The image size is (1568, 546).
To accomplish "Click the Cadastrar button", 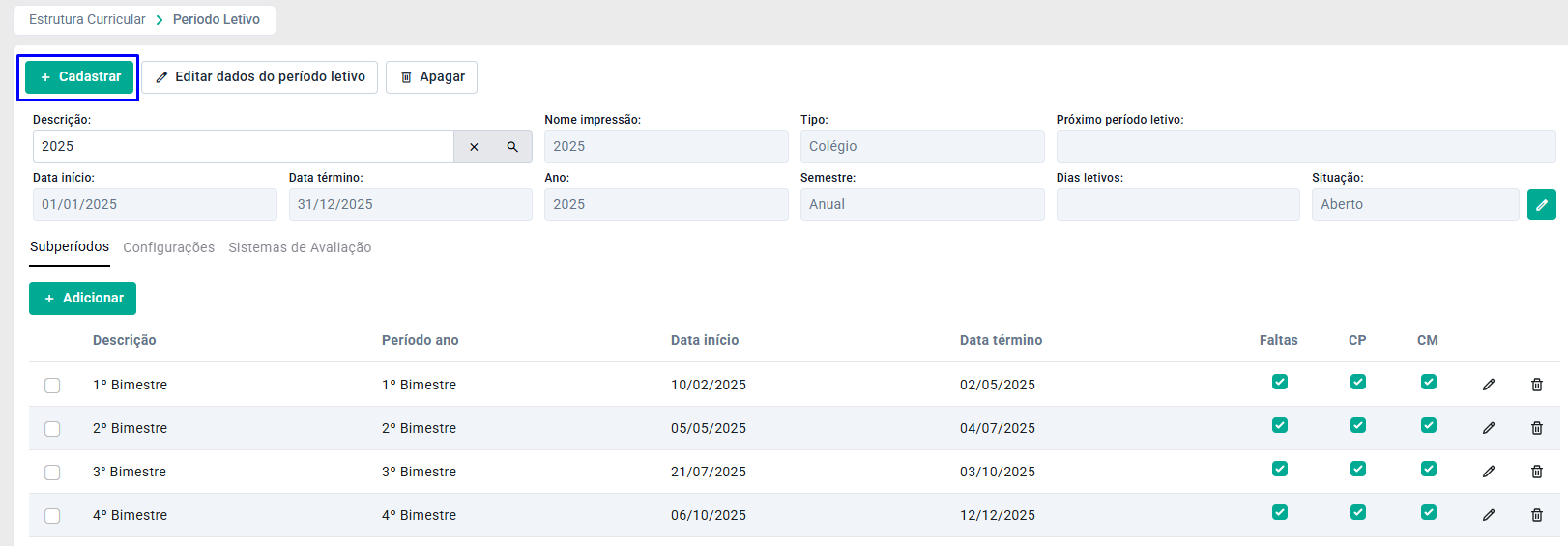I will 79,77.
